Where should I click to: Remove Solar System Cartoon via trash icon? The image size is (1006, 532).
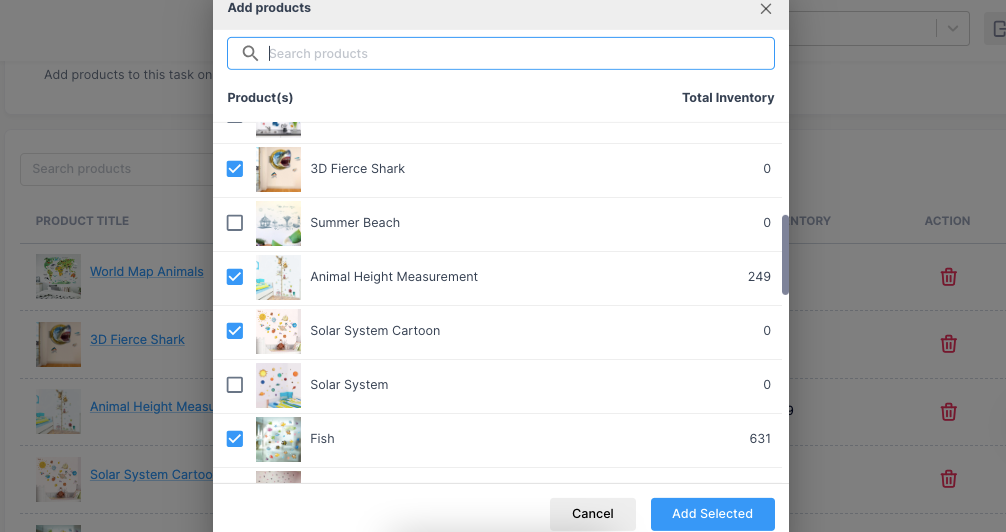(948, 479)
